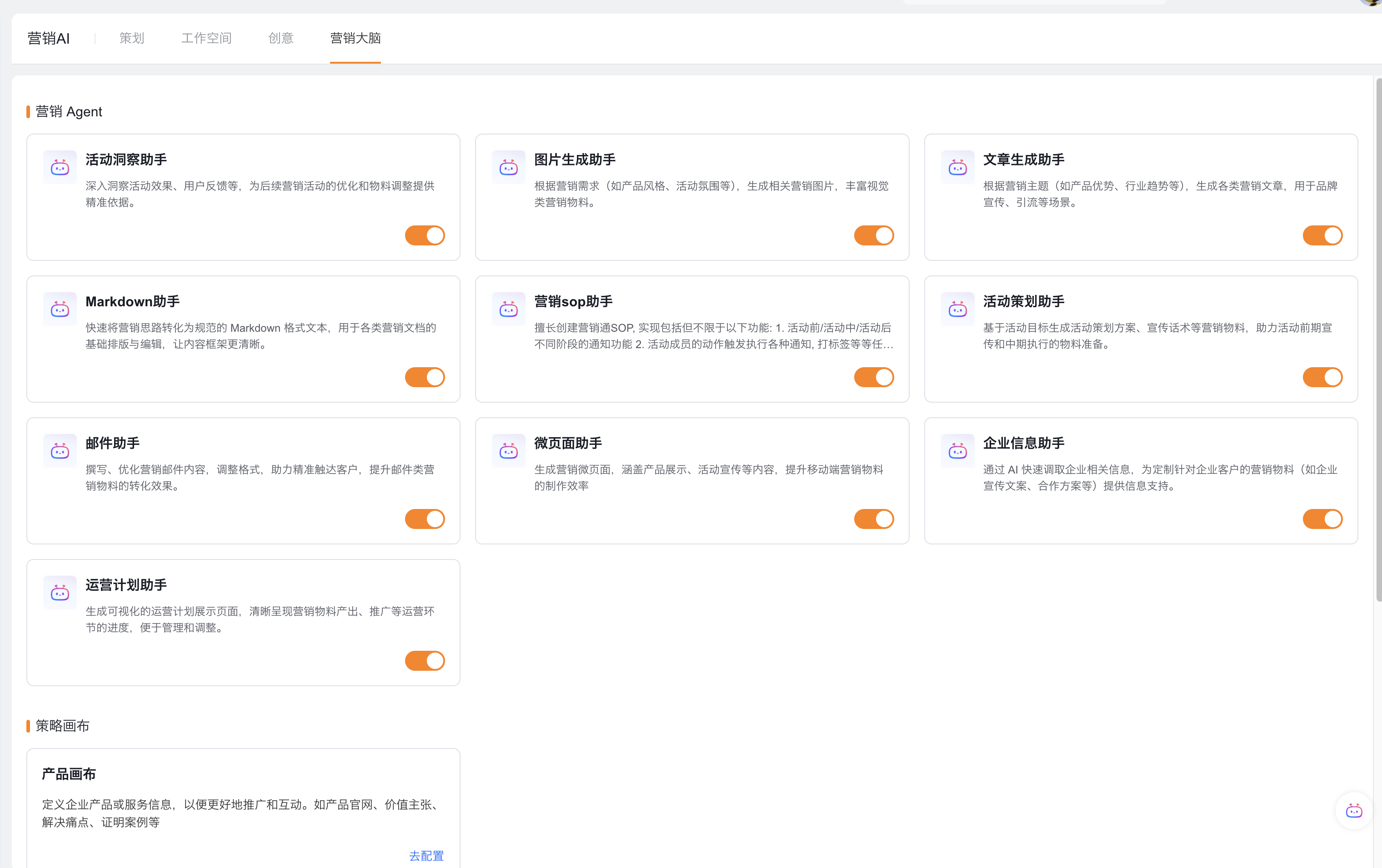Select the 创意 tab
This screenshot has width=1382, height=868.
pyautogui.click(x=280, y=38)
